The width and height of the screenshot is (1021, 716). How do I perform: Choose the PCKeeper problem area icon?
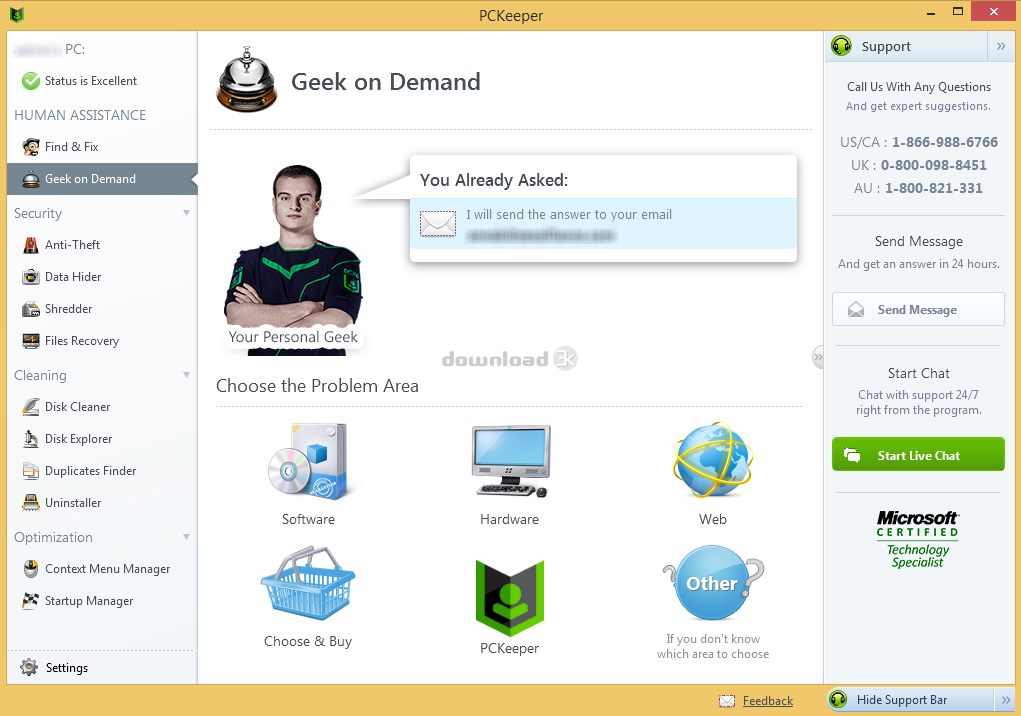click(510, 598)
